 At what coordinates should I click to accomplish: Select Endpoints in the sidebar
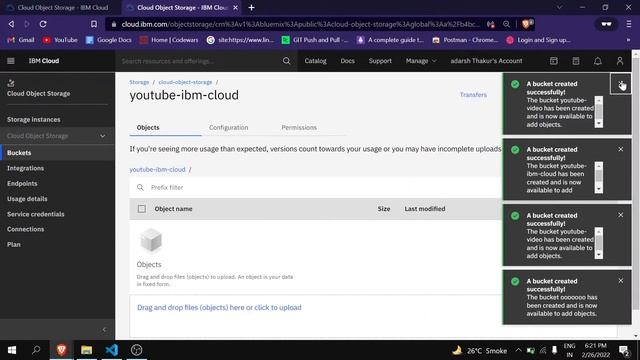[22, 184]
